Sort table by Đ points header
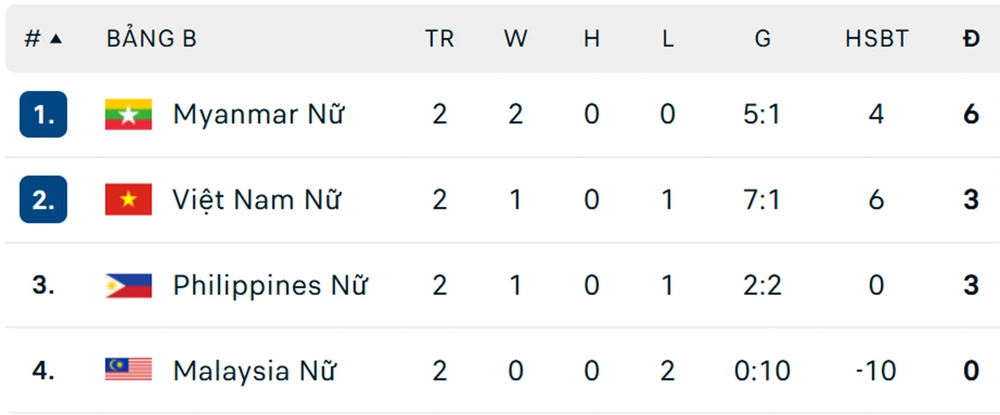 pos(971,39)
